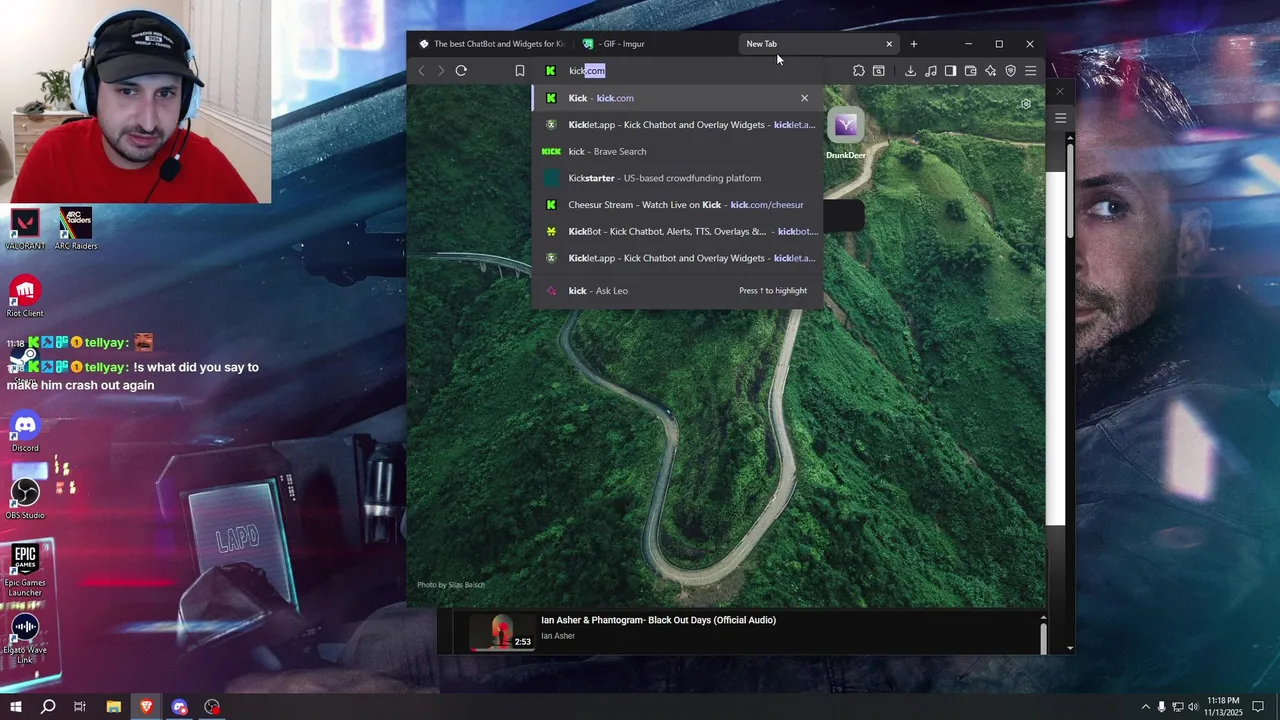This screenshot has width=1280, height=720.
Task: Open the microphone tray icon
Action: pos(1161,707)
